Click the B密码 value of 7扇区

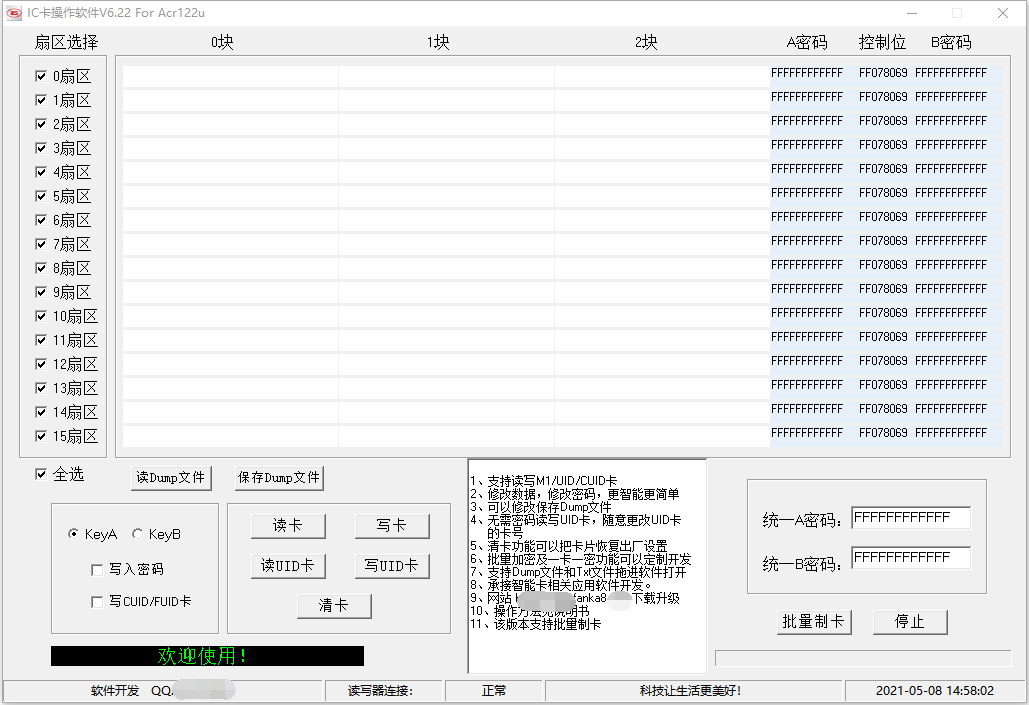pyautogui.click(x=951, y=241)
